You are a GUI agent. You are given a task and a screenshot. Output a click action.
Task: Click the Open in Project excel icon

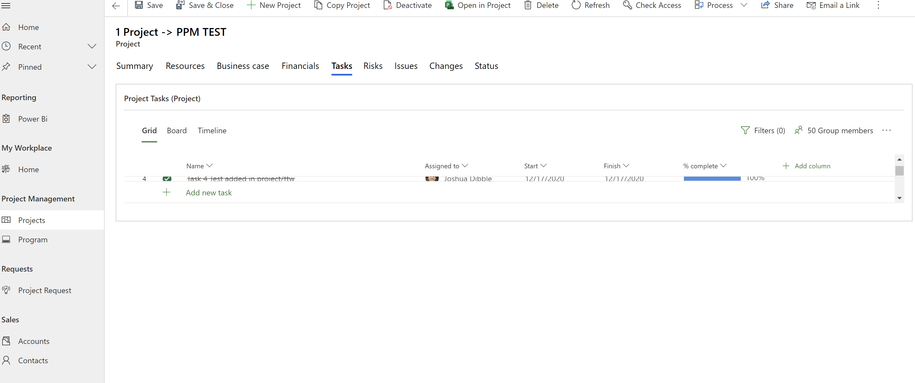(x=449, y=5)
